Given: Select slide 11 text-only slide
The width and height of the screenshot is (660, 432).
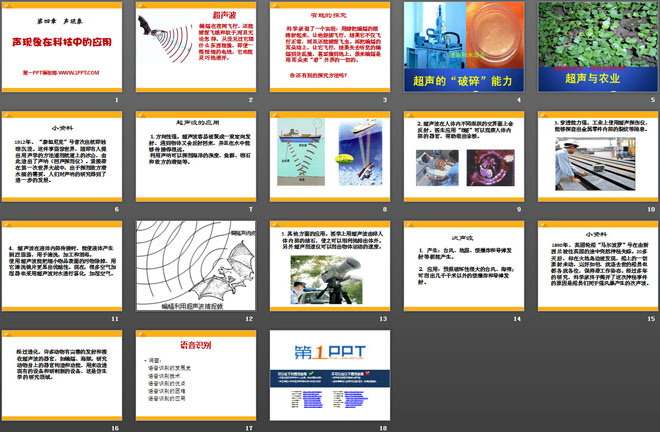Looking at the screenshot, I should (x=62, y=266).
